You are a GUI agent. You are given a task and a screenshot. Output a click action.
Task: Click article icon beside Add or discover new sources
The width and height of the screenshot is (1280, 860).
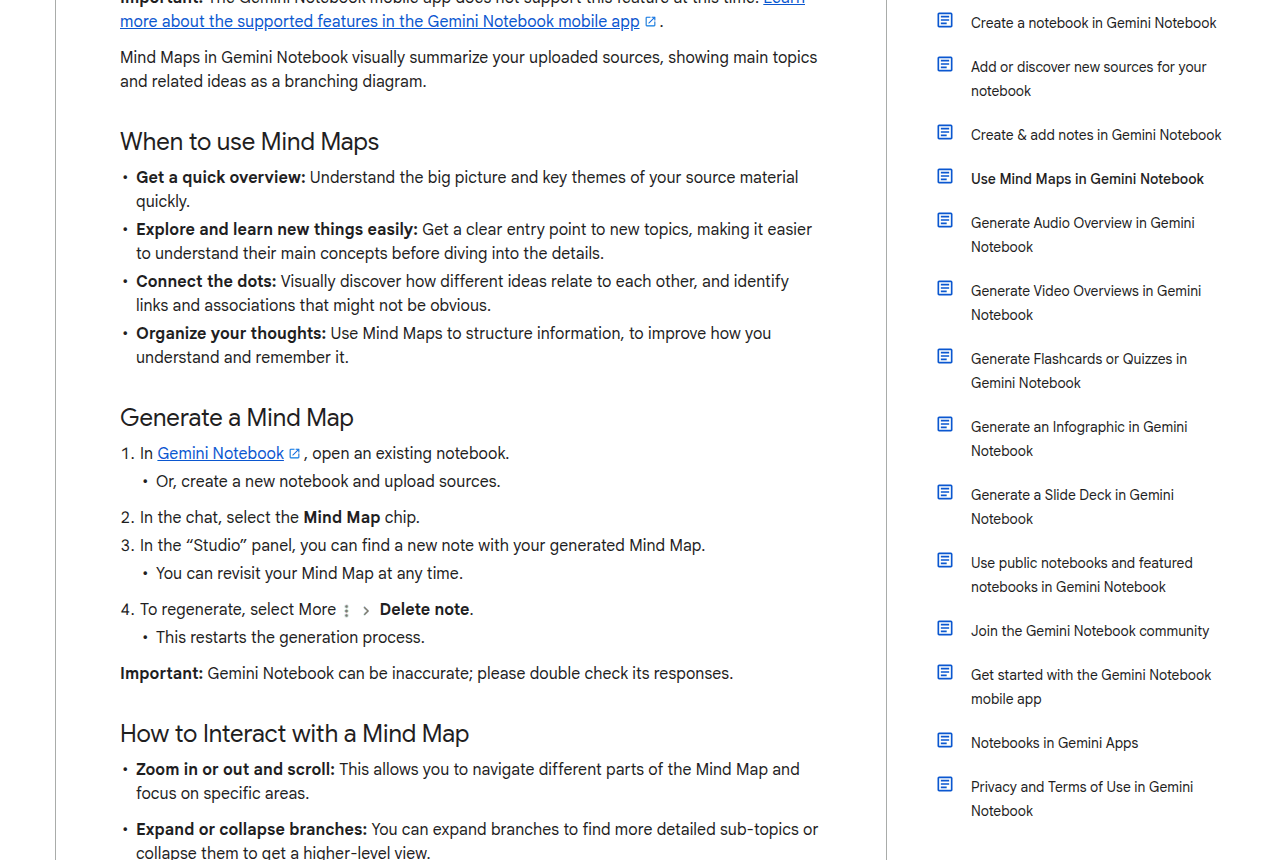tap(945, 64)
